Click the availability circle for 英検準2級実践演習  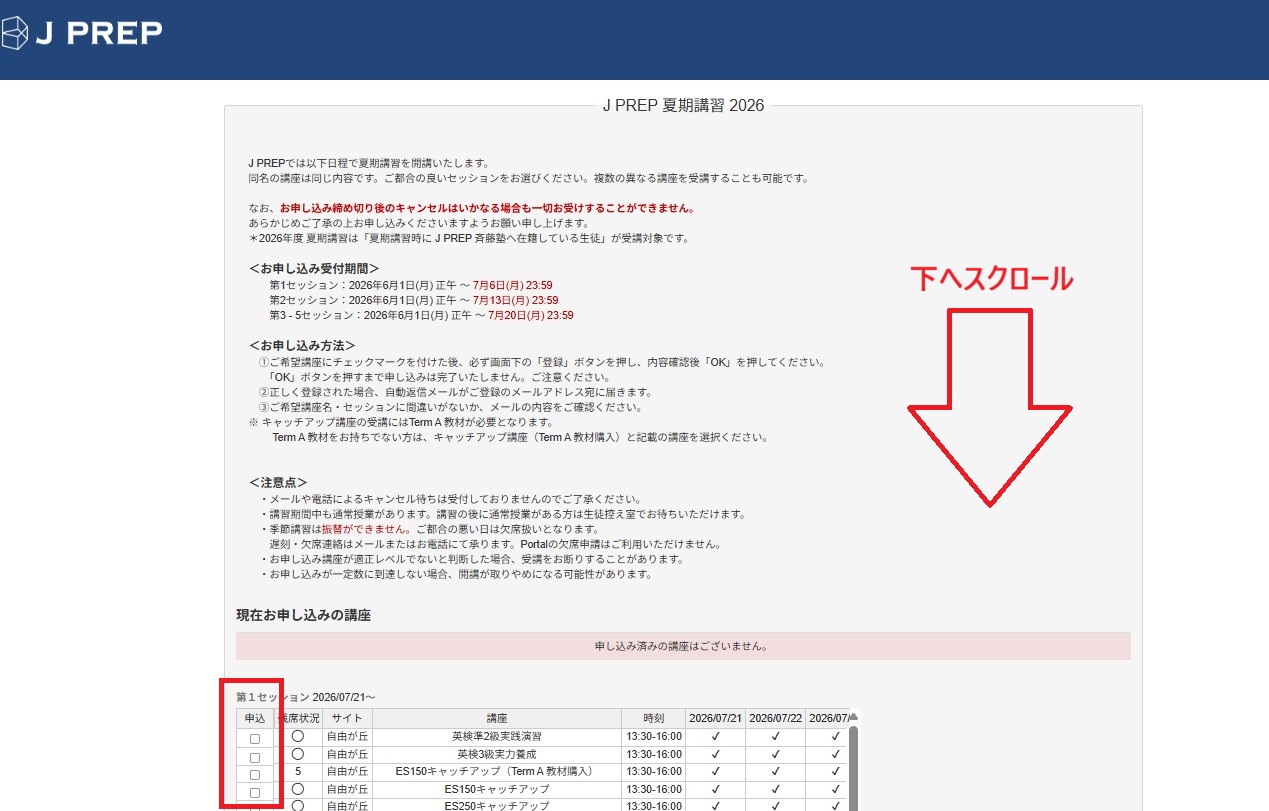tap(298, 737)
